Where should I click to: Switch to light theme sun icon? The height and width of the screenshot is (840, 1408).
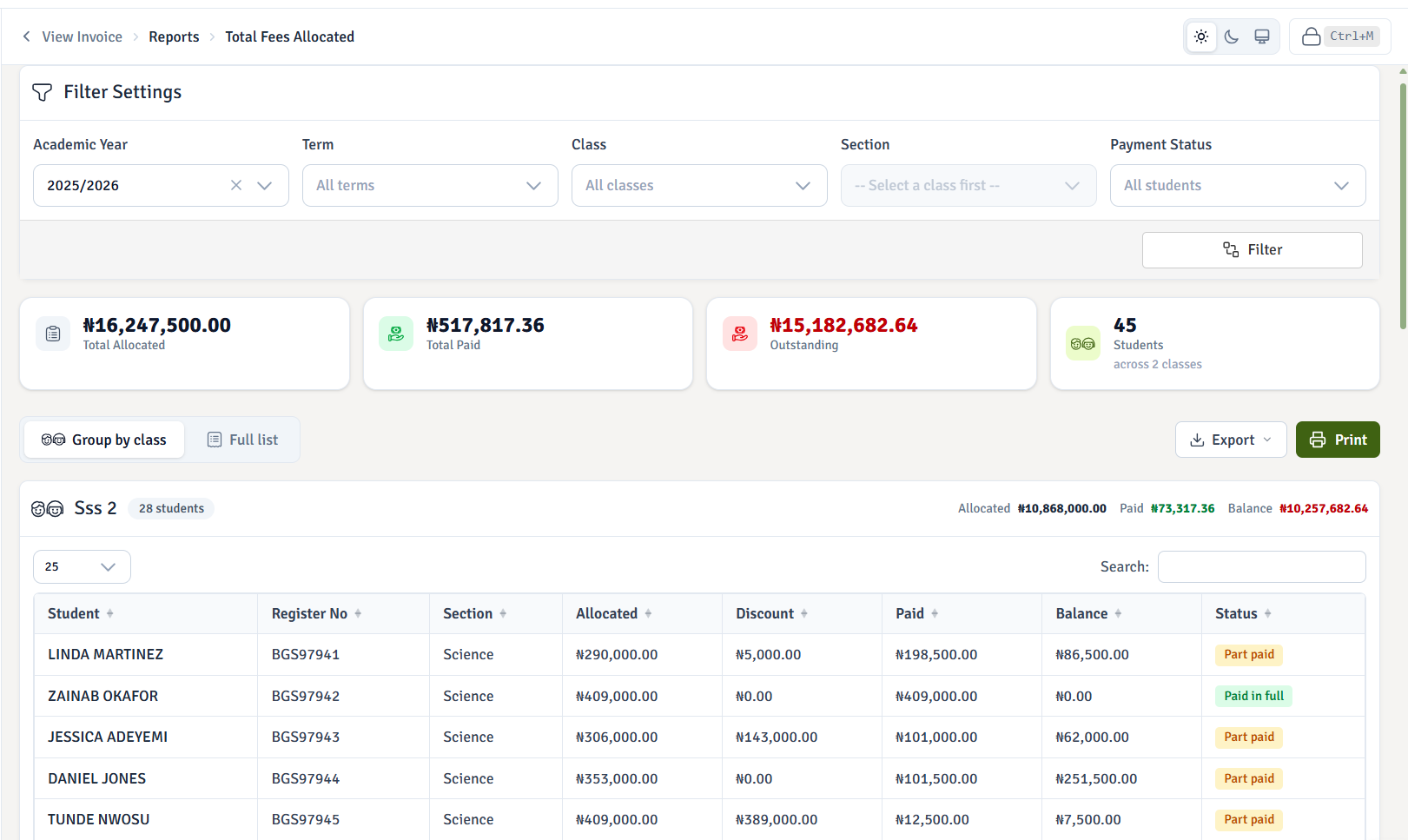tap(1201, 36)
